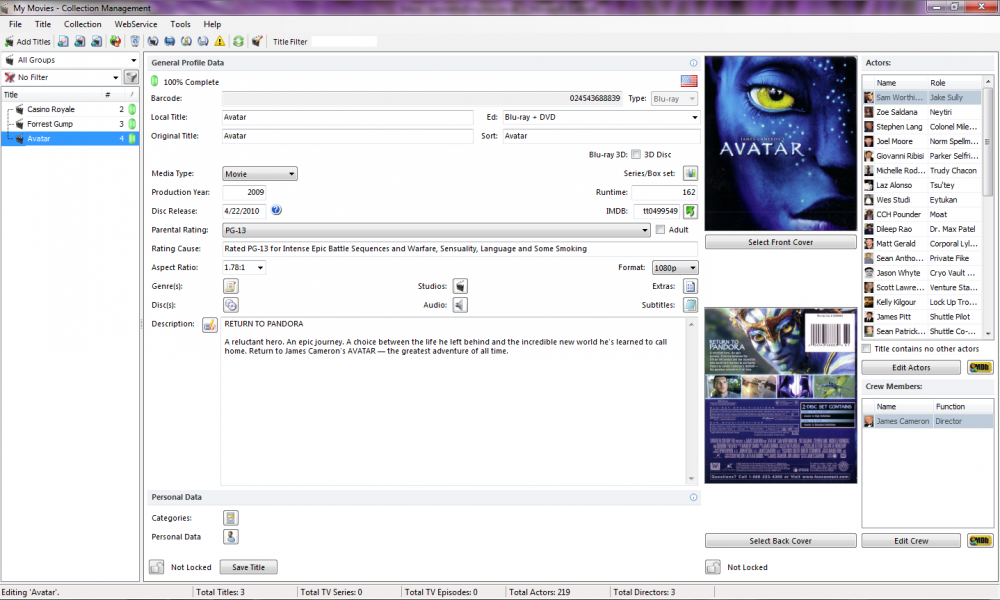The width and height of the screenshot is (1000, 600).
Task: Open the Subtitles icon button
Action: pos(690,305)
